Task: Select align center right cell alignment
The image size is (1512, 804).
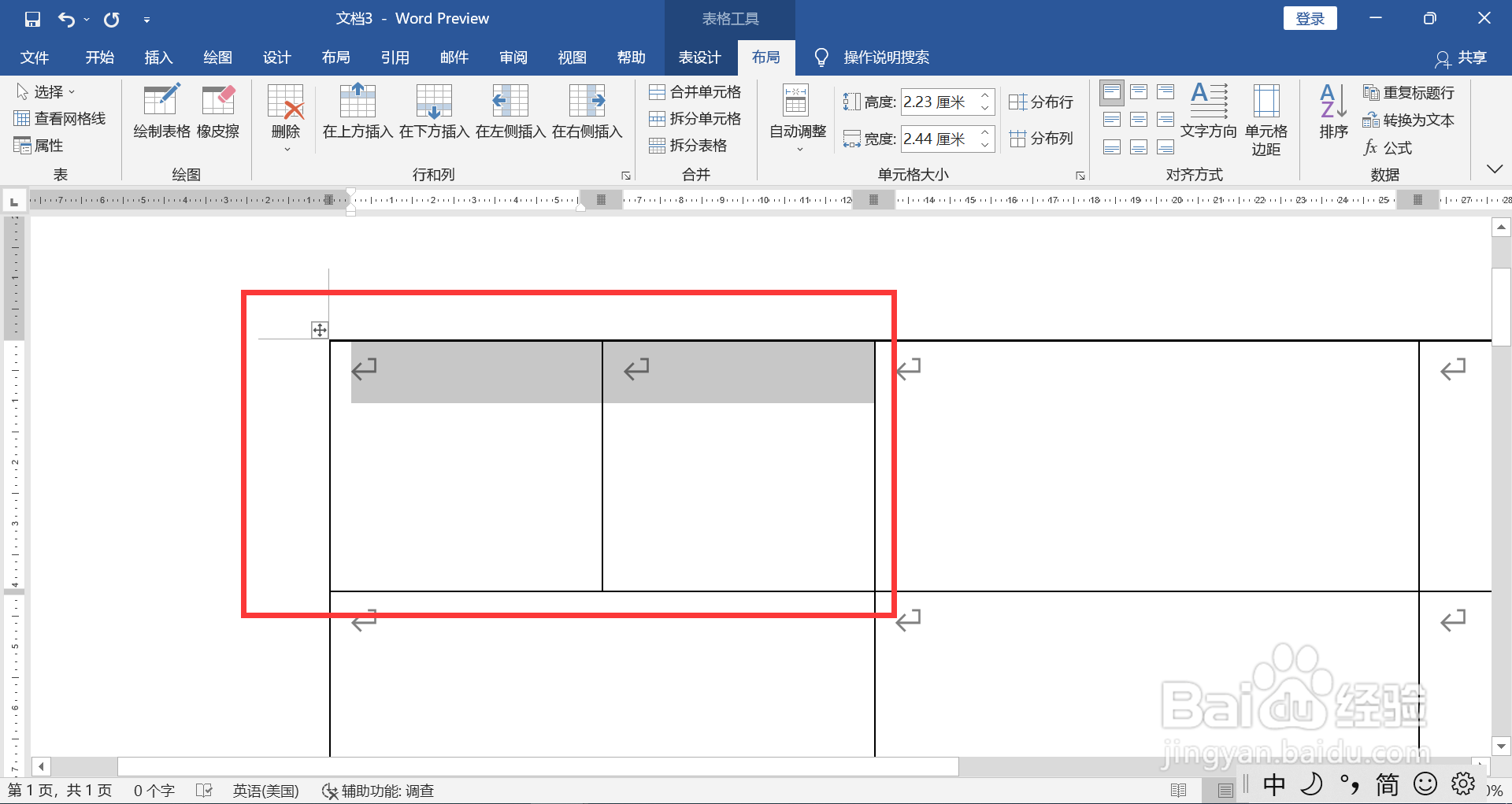Action: 1165,120
